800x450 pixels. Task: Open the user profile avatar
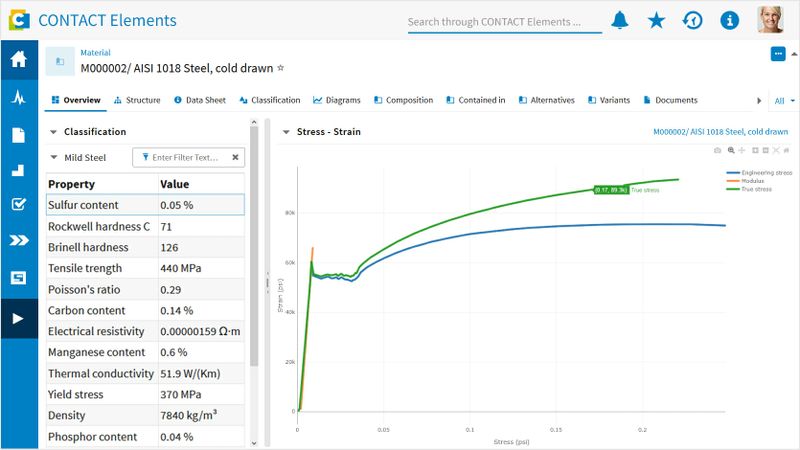pyautogui.click(x=770, y=20)
